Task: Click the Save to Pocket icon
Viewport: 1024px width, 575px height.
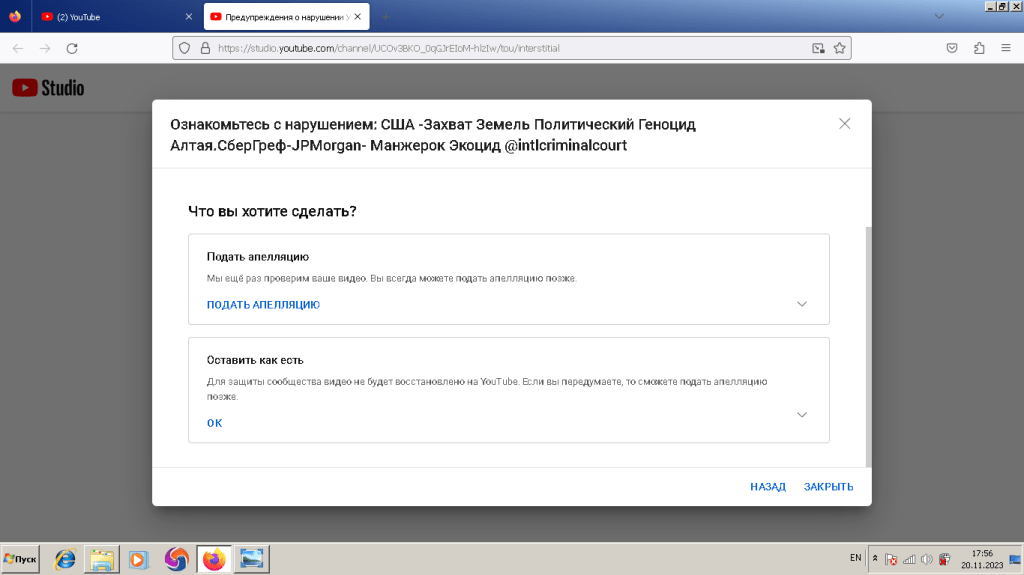Action: (953, 48)
